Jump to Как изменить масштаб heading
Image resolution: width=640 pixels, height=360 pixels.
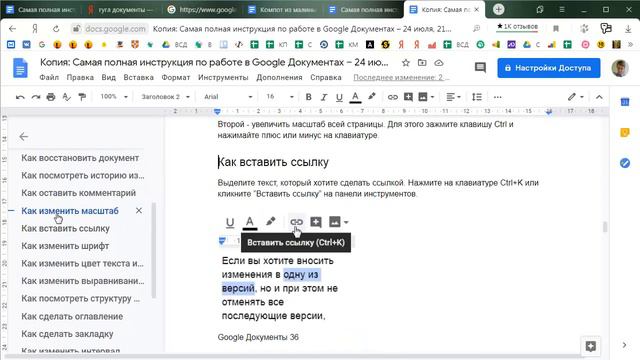point(70,211)
